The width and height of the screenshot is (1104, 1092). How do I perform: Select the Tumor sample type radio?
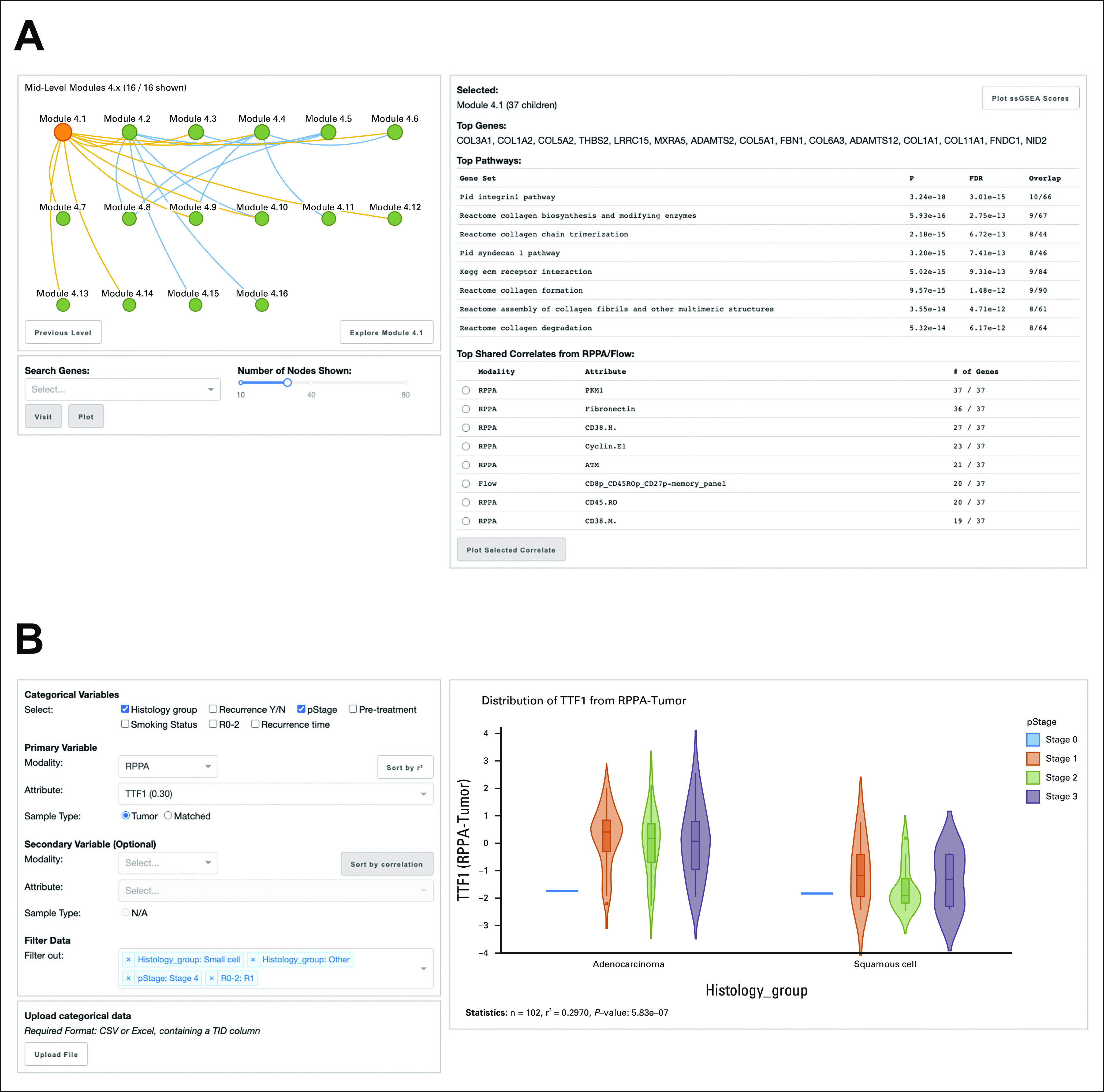[x=126, y=816]
